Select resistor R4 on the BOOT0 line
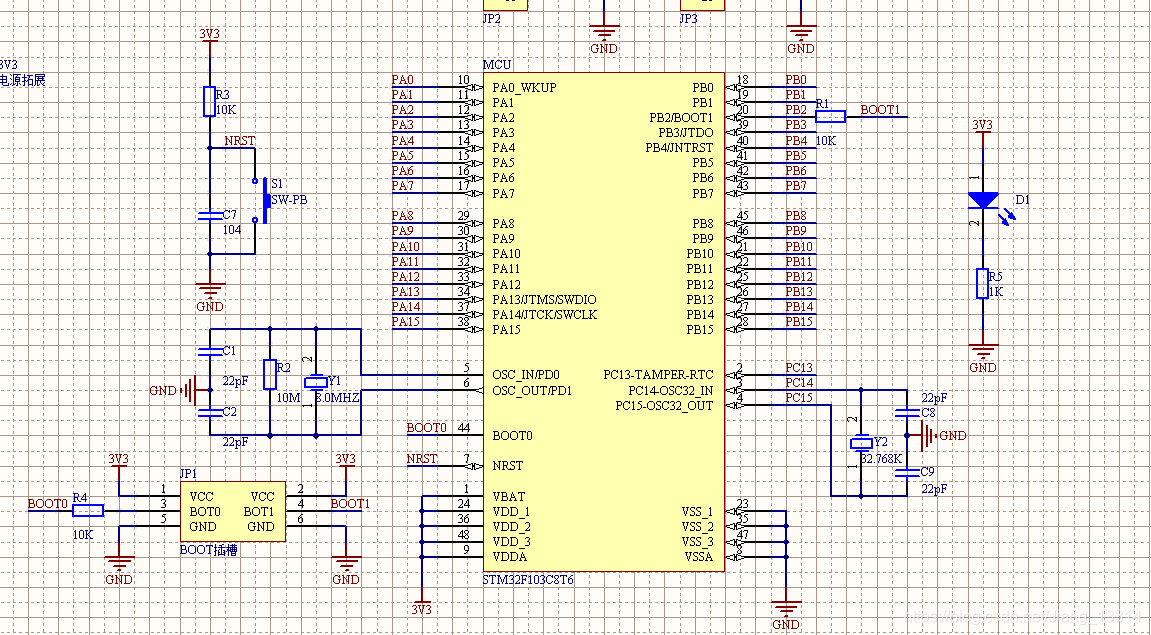 (88, 510)
